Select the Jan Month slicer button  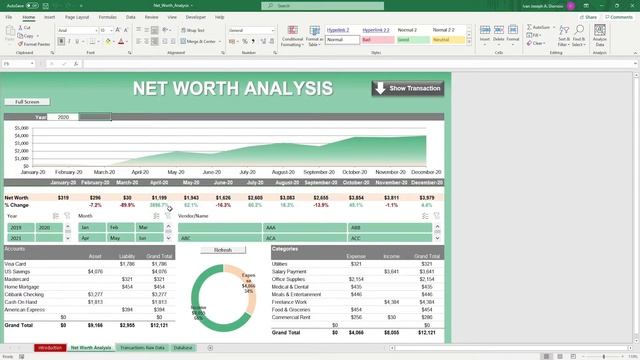tap(91, 227)
